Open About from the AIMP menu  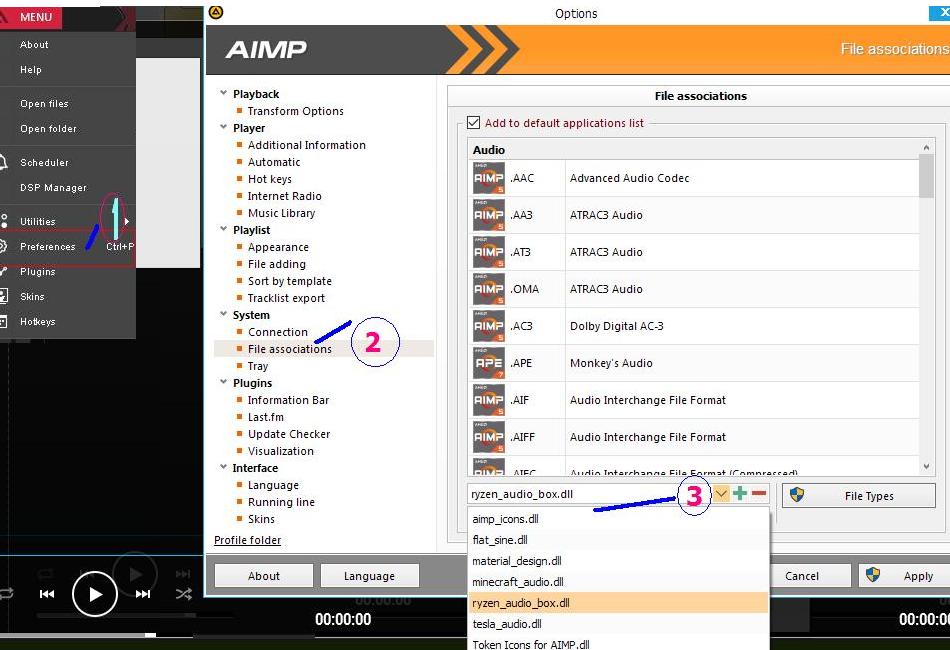click(x=34, y=45)
